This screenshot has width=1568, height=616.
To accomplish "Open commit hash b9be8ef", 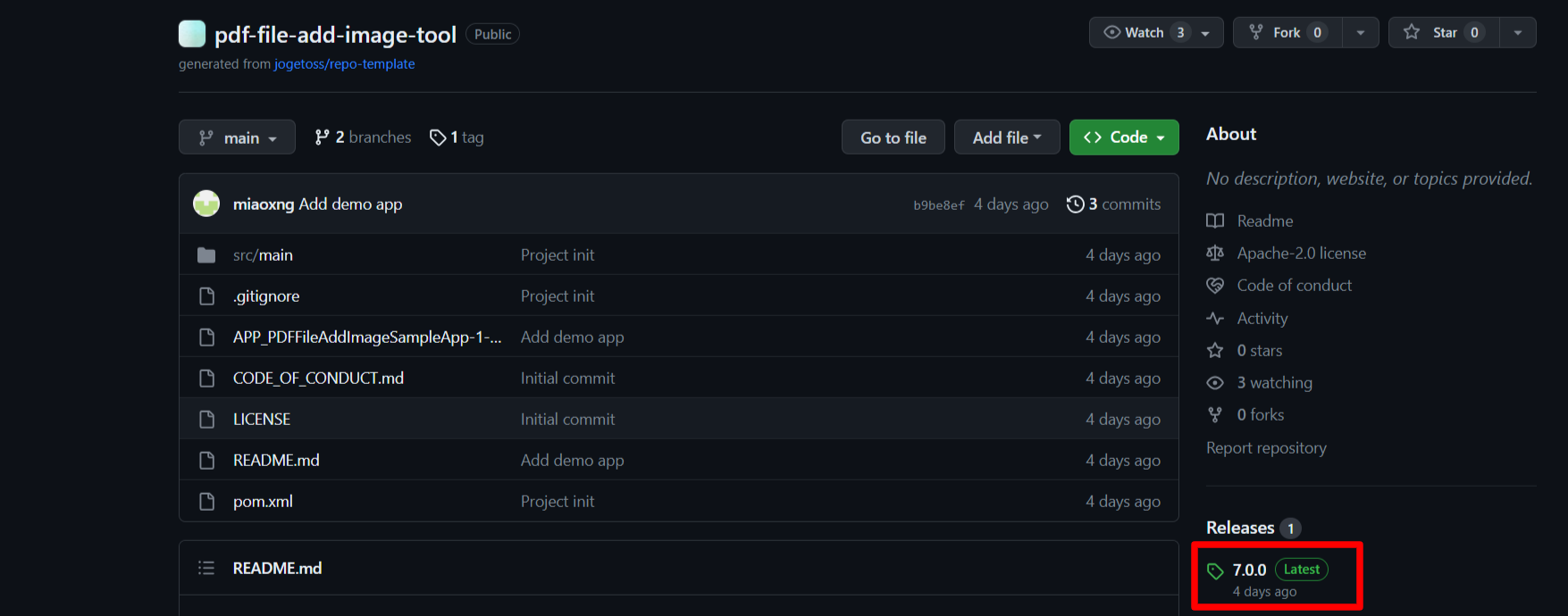I will tap(939, 205).
